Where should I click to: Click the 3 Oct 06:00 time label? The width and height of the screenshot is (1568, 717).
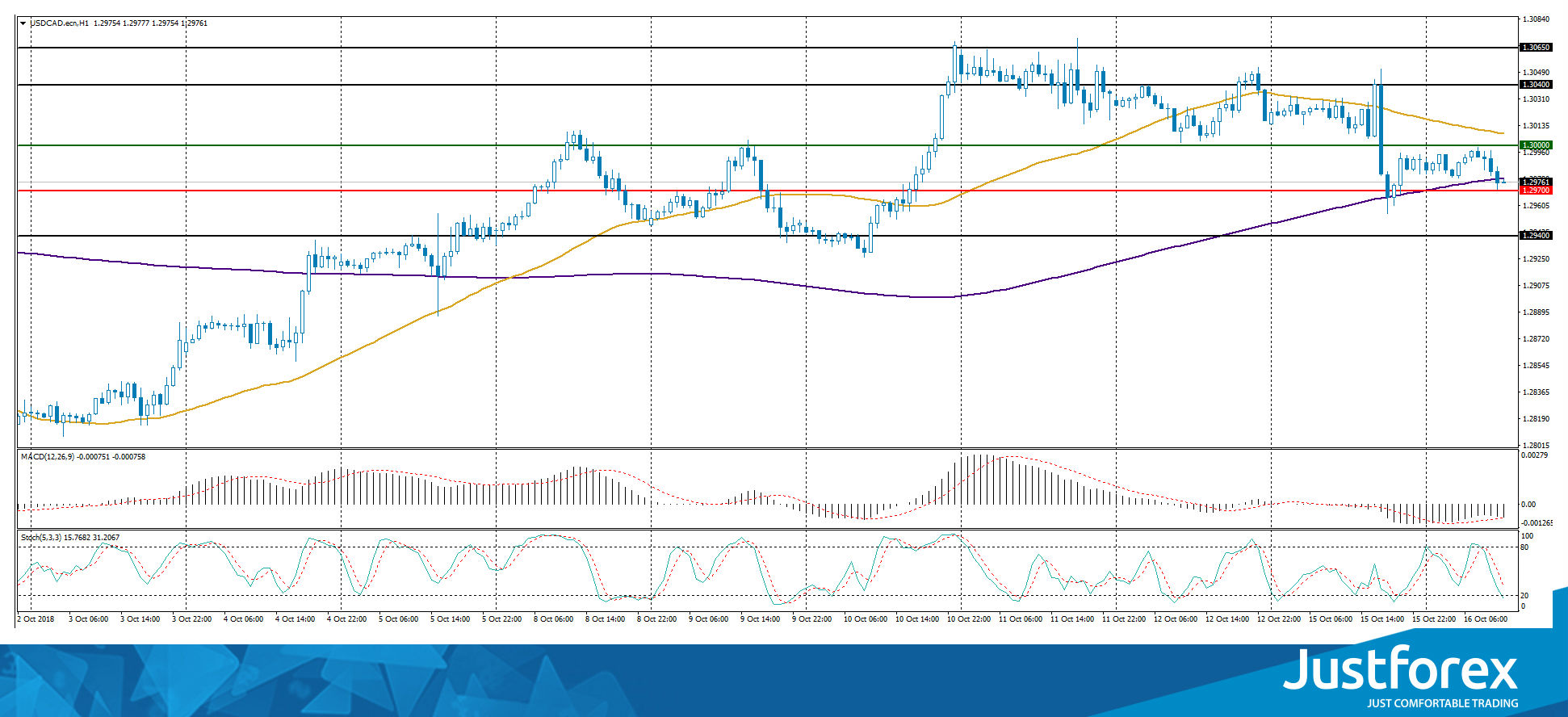(x=89, y=619)
